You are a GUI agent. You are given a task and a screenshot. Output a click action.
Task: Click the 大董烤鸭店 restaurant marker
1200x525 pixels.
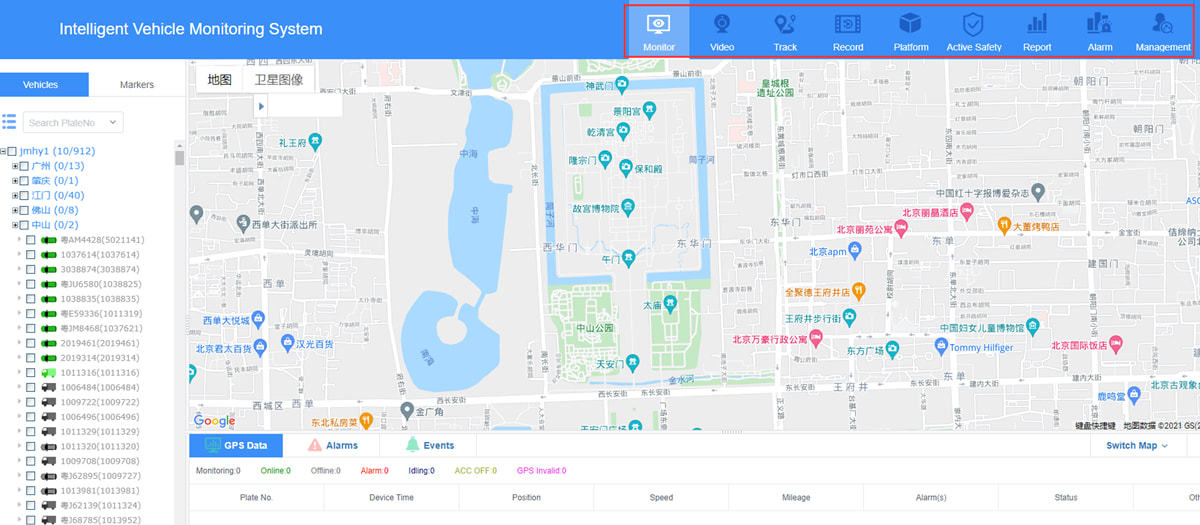[1003, 226]
